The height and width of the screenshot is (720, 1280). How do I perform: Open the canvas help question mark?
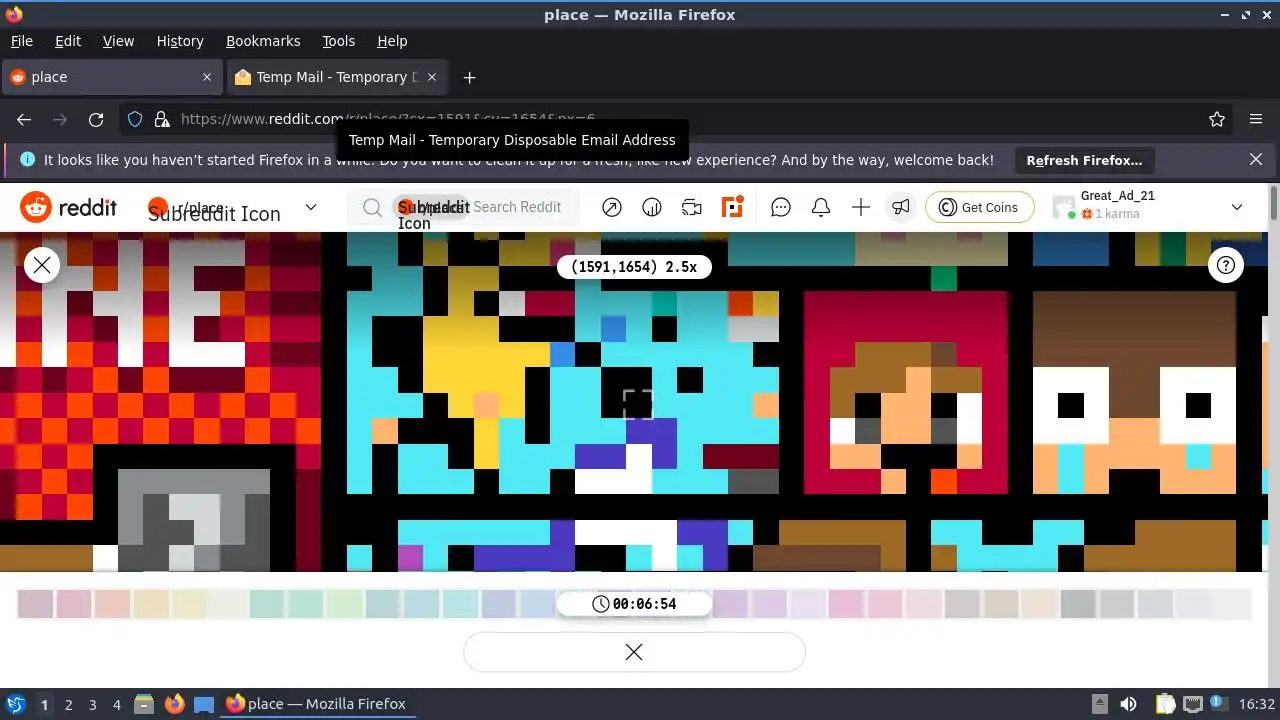(1226, 265)
